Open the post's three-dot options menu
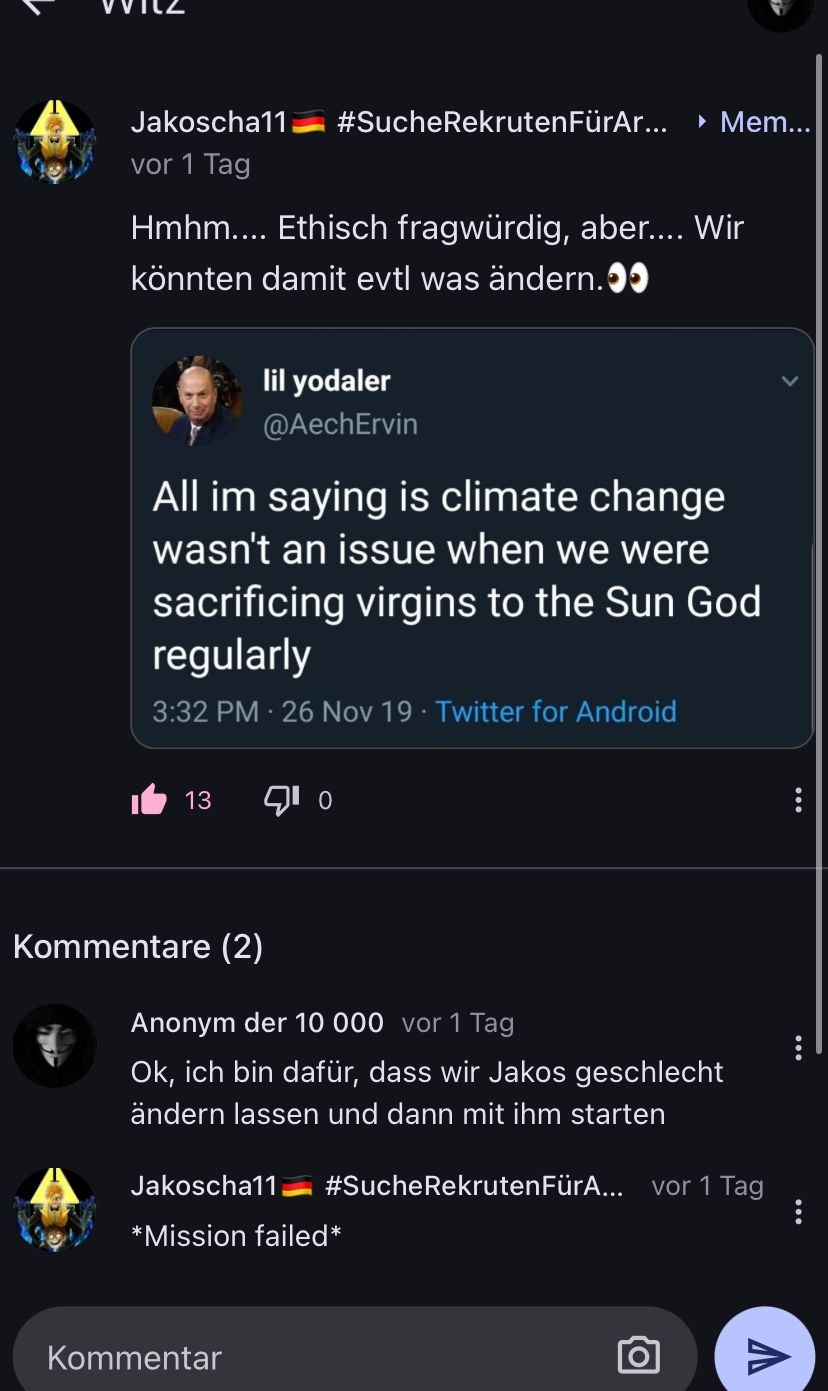The image size is (828, 1391). (x=797, y=800)
